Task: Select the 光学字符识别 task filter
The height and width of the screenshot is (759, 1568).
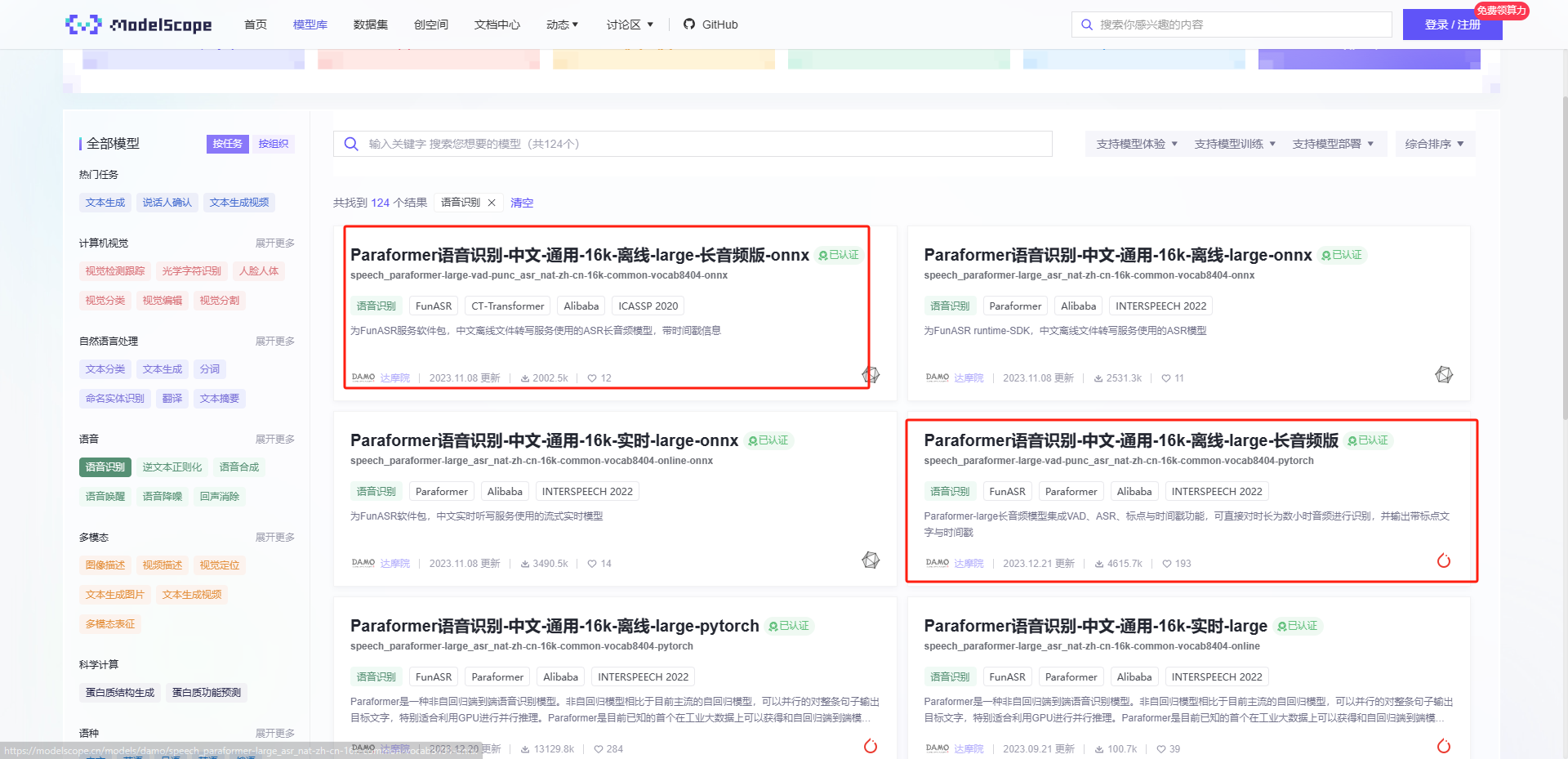Action: (192, 271)
